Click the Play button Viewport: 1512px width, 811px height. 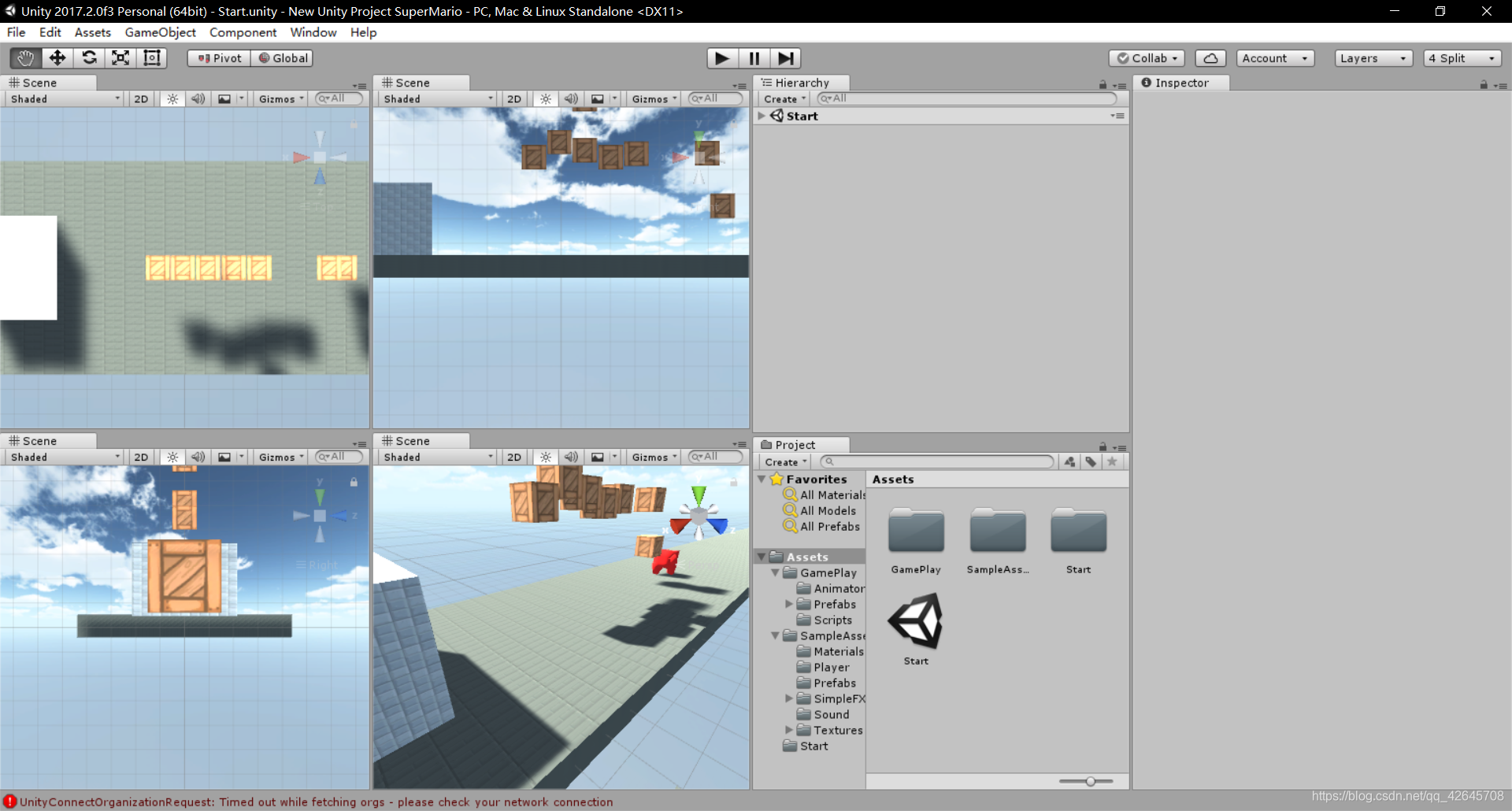[x=722, y=58]
